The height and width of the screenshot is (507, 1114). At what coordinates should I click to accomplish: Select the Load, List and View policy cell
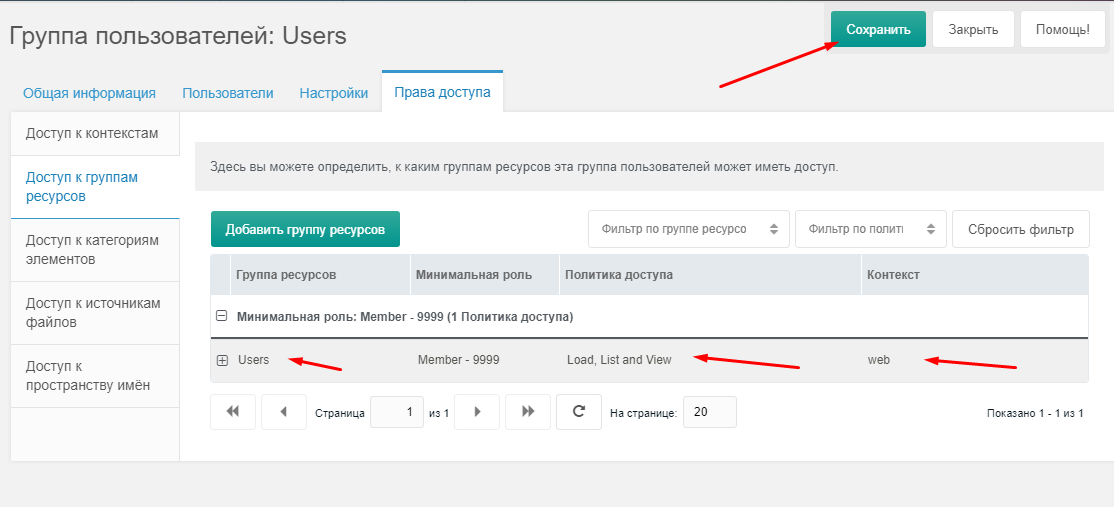619,360
